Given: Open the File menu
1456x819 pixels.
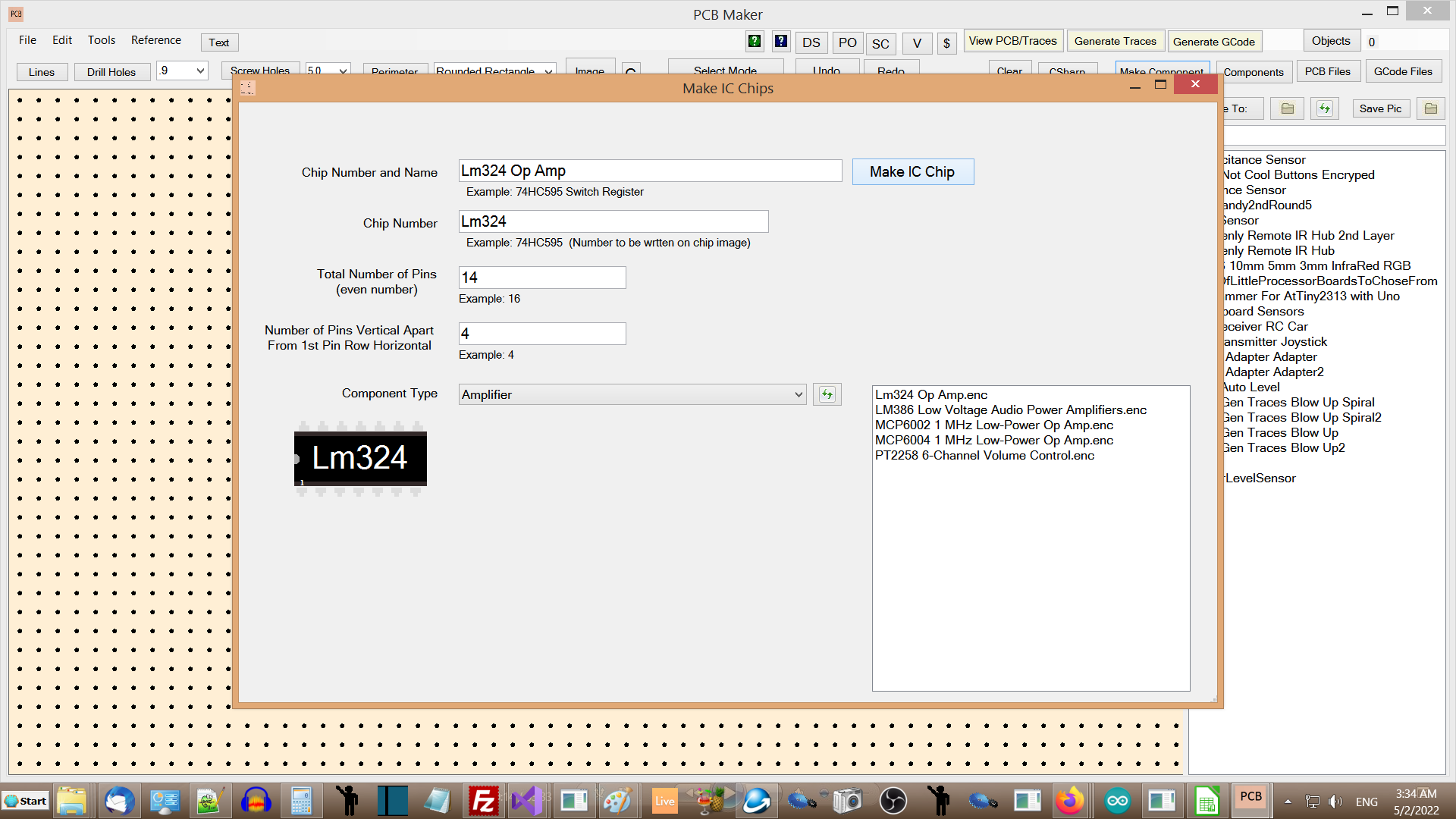Looking at the screenshot, I should [27, 40].
